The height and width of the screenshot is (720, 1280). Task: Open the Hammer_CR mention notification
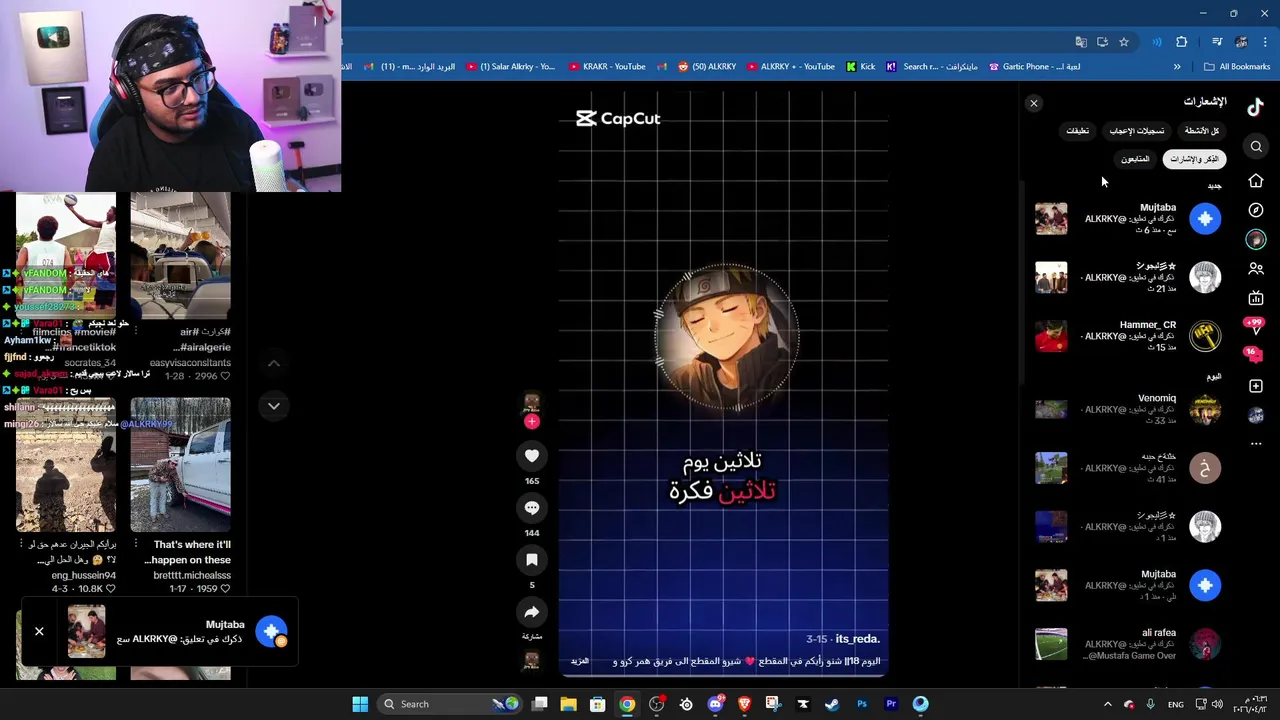pyautogui.click(x=1128, y=336)
